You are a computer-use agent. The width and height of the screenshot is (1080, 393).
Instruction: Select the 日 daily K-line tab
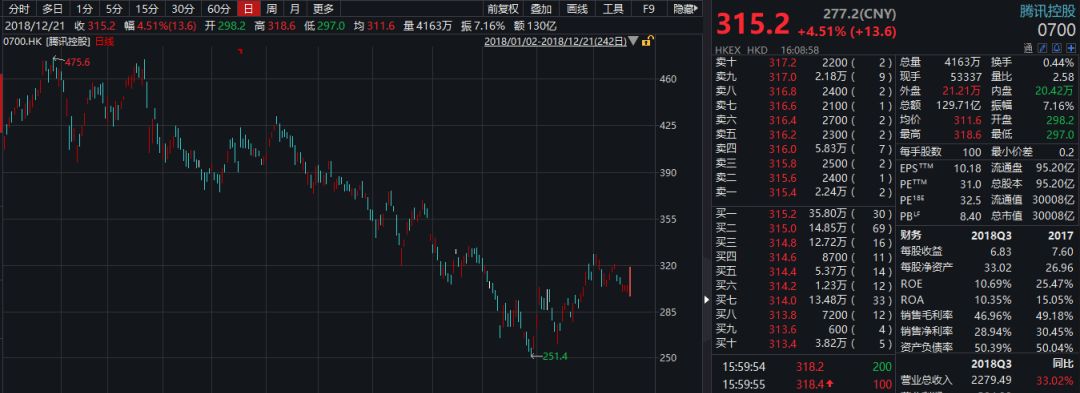pos(249,9)
